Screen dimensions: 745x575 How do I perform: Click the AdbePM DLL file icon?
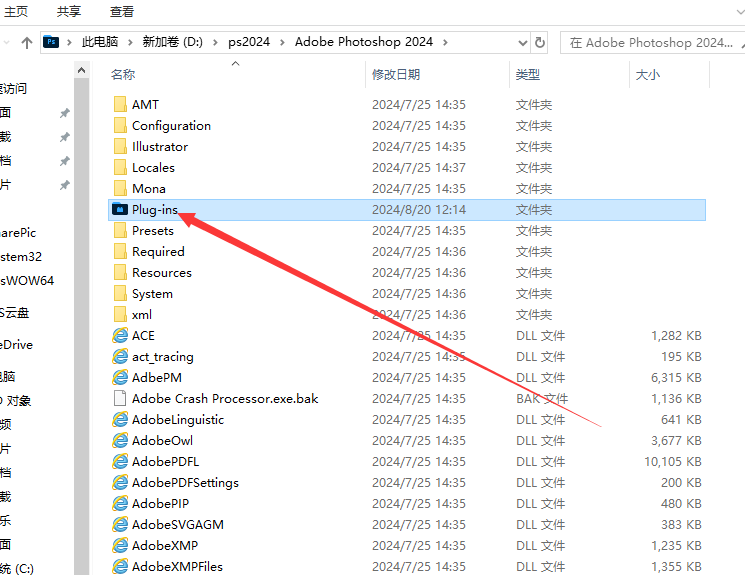pyautogui.click(x=120, y=377)
